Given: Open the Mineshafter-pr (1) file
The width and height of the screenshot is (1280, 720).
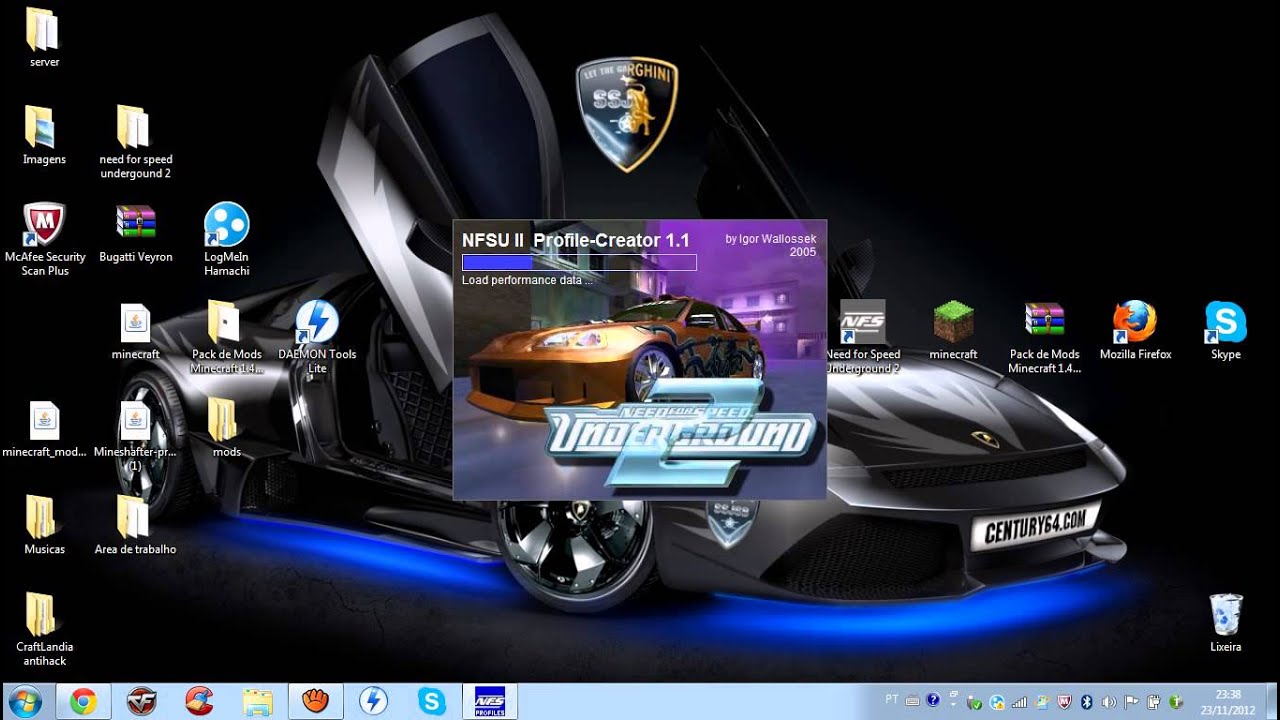Looking at the screenshot, I should [135, 435].
